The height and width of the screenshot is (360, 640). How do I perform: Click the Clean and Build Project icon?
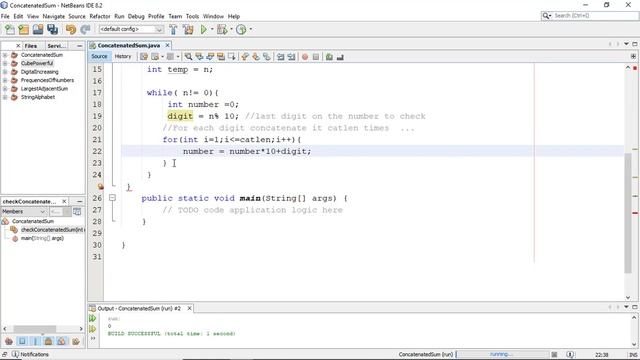(188, 29)
